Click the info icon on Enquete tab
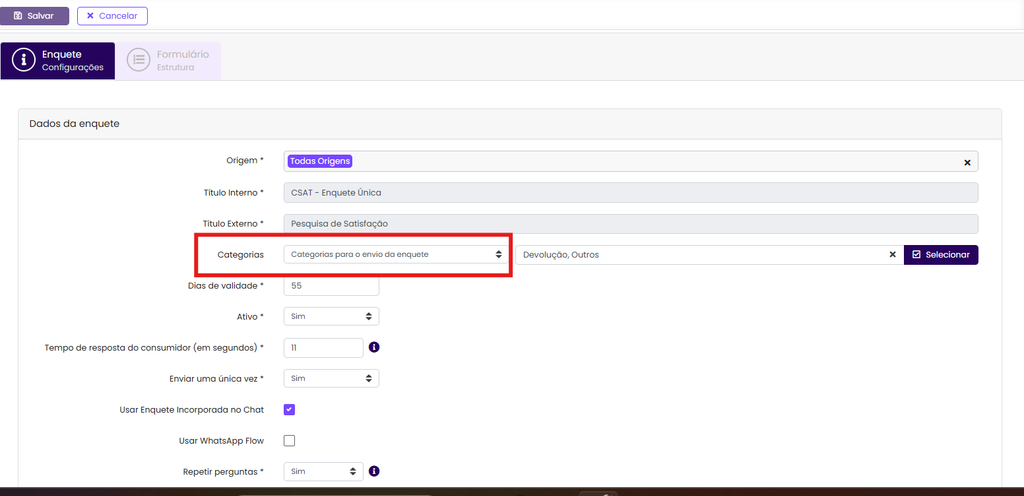1024x496 pixels. [x=24, y=59]
